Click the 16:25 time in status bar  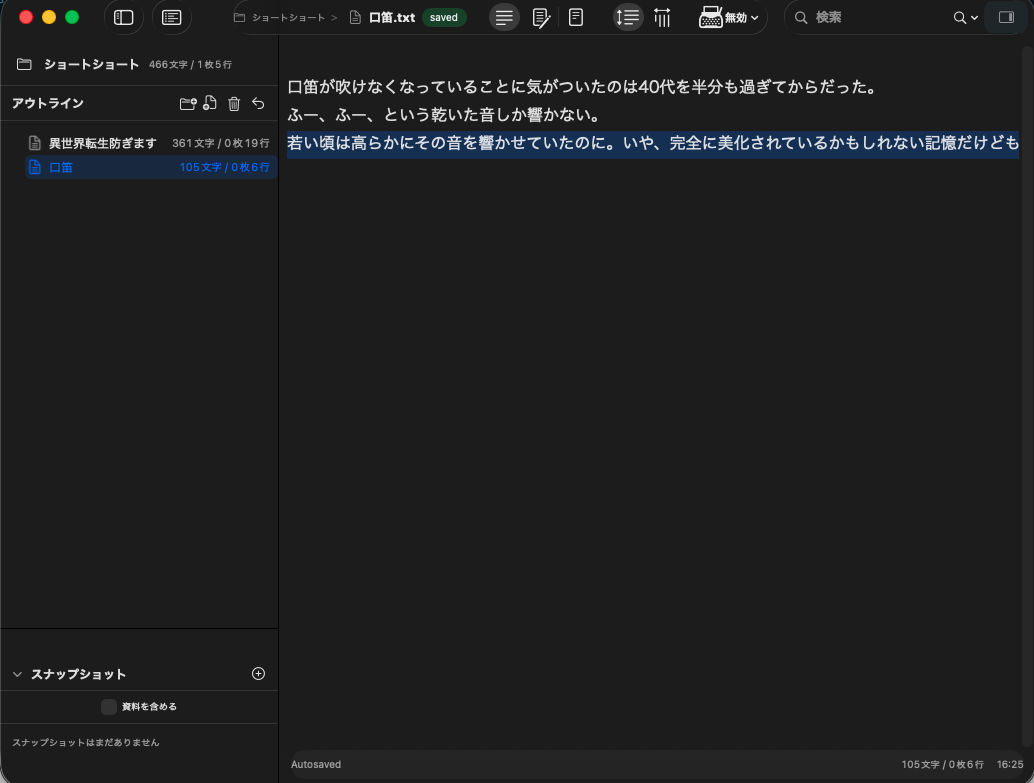pyautogui.click(x=1010, y=765)
